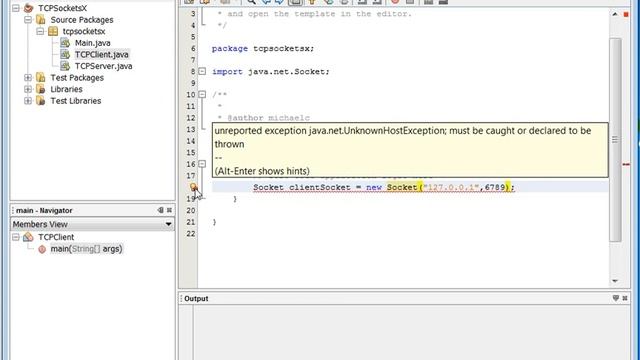
Task: Click the closing brace on line 21
Action: tap(215, 222)
